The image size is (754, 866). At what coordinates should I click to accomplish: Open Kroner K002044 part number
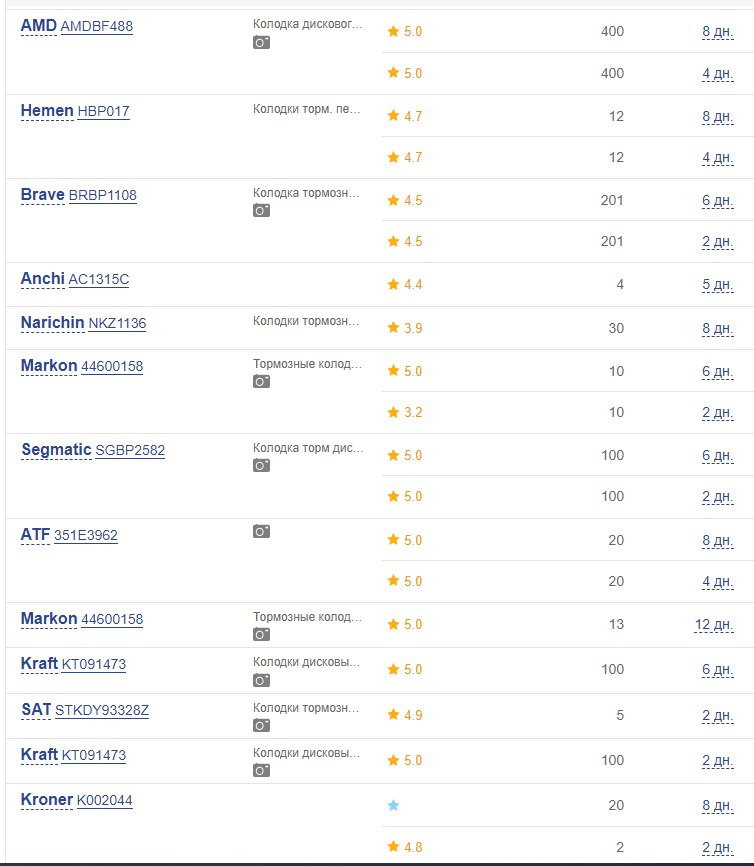104,800
